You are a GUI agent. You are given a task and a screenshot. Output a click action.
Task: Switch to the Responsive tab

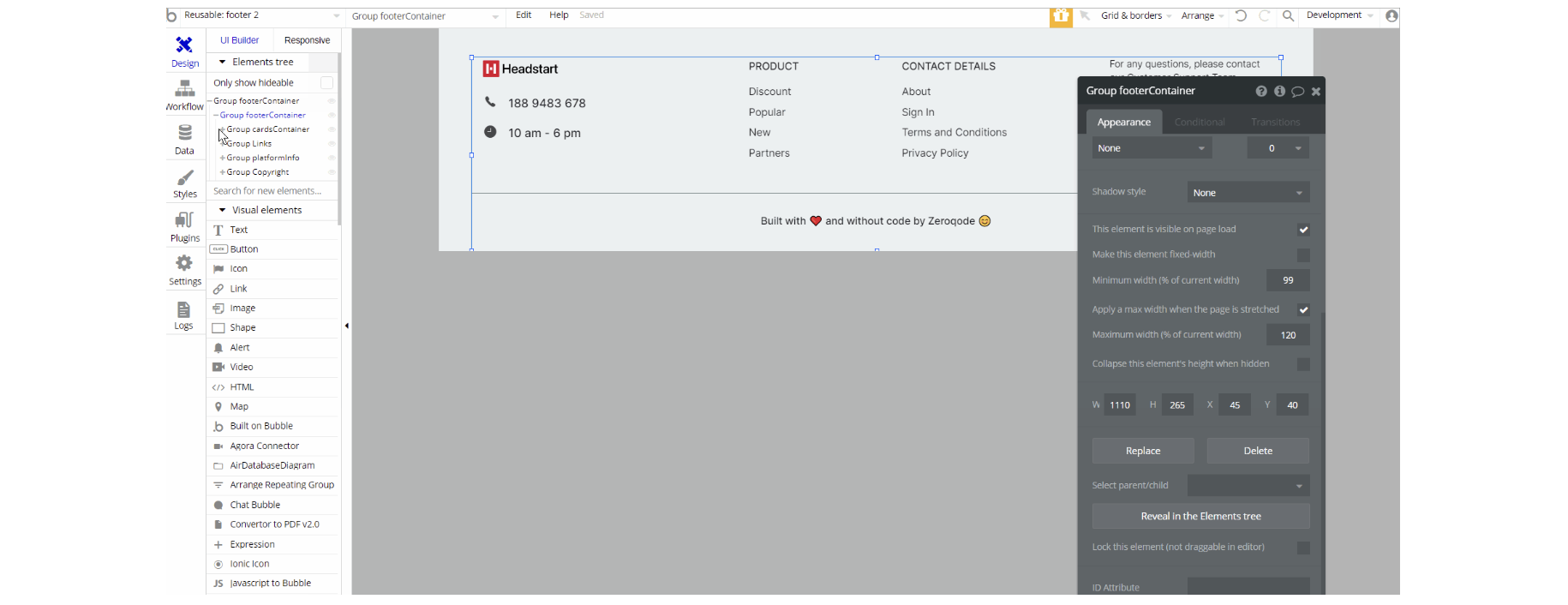307,40
